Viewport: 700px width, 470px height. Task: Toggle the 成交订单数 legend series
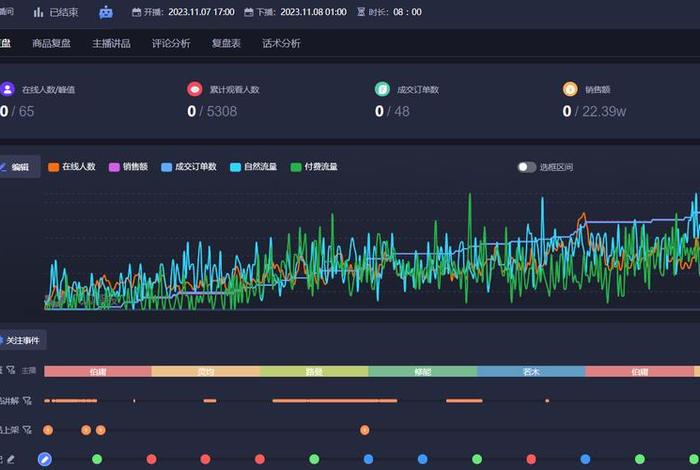tap(189, 167)
